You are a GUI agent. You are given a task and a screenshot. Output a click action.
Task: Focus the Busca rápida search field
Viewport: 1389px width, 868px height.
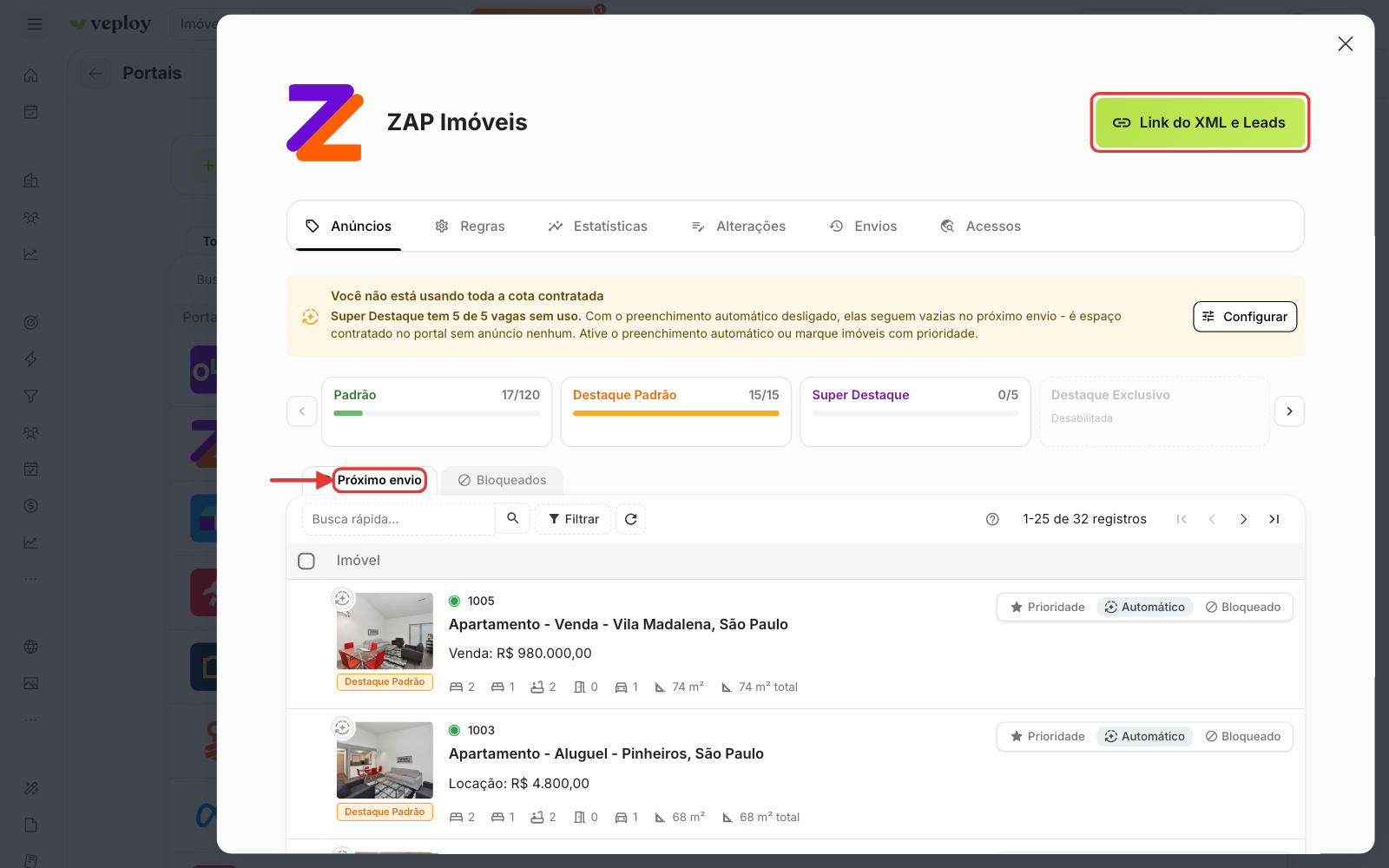click(x=398, y=519)
